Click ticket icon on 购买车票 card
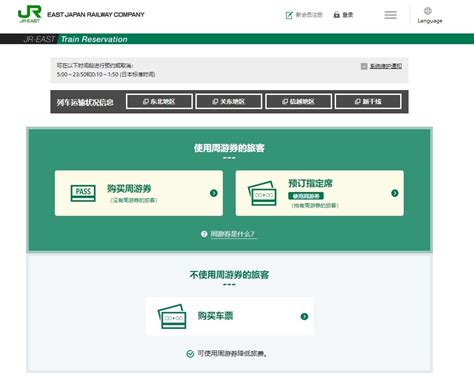The height and width of the screenshot is (377, 474). click(x=172, y=316)
